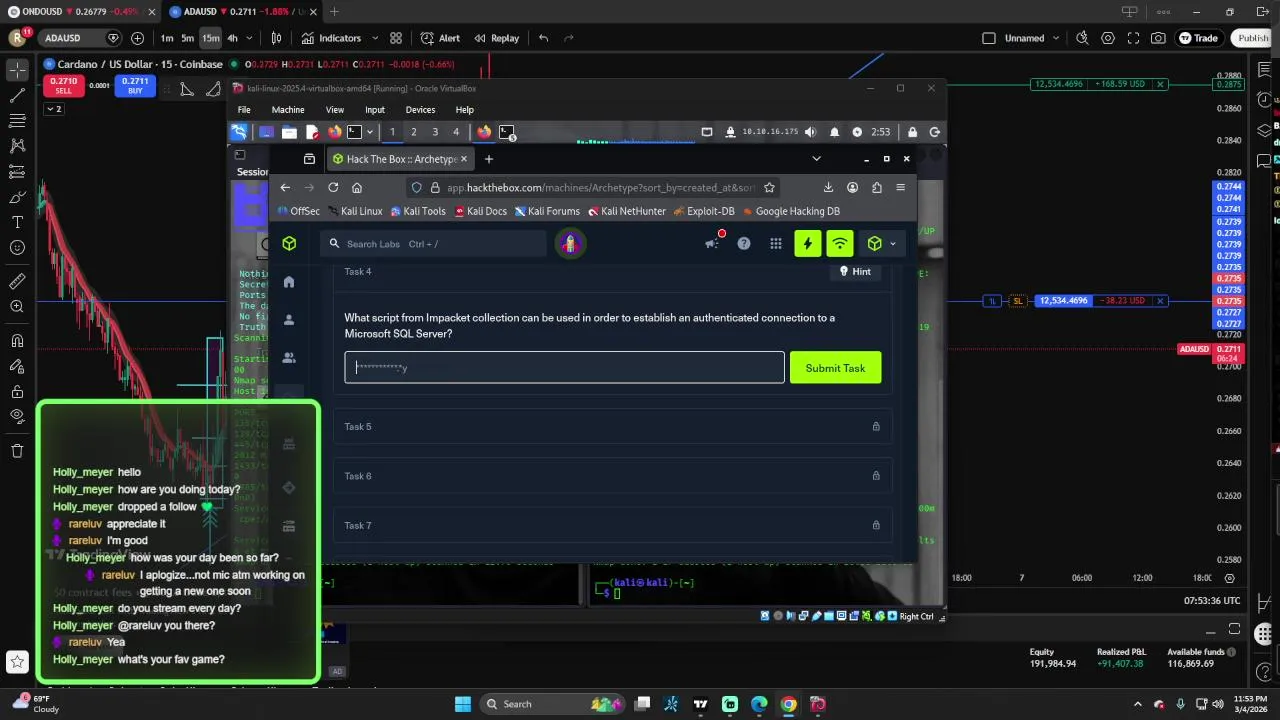Toggle the lock drawings padlock tool

[x=17, y=391]
